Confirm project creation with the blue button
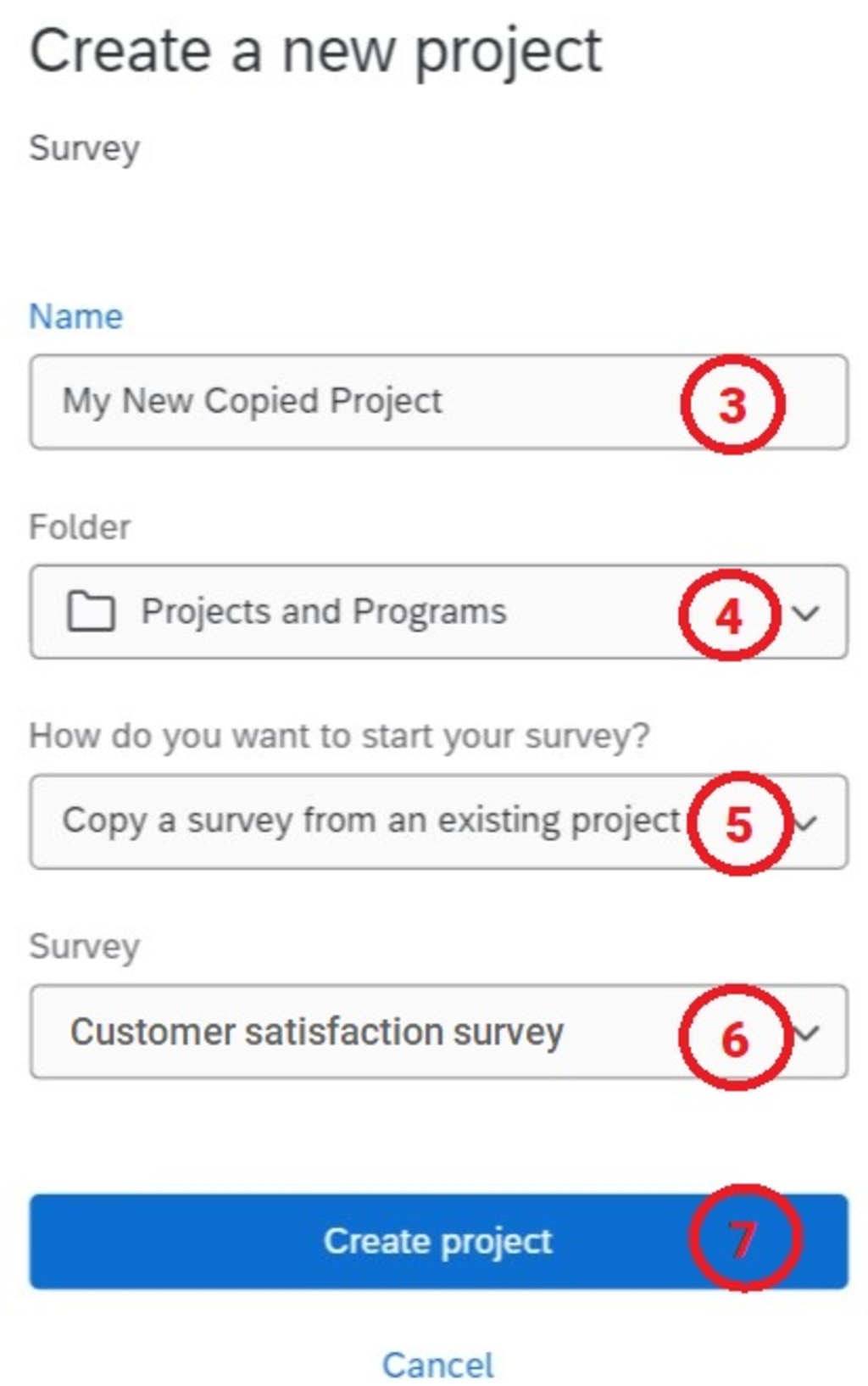 [x=437, y=1240]
